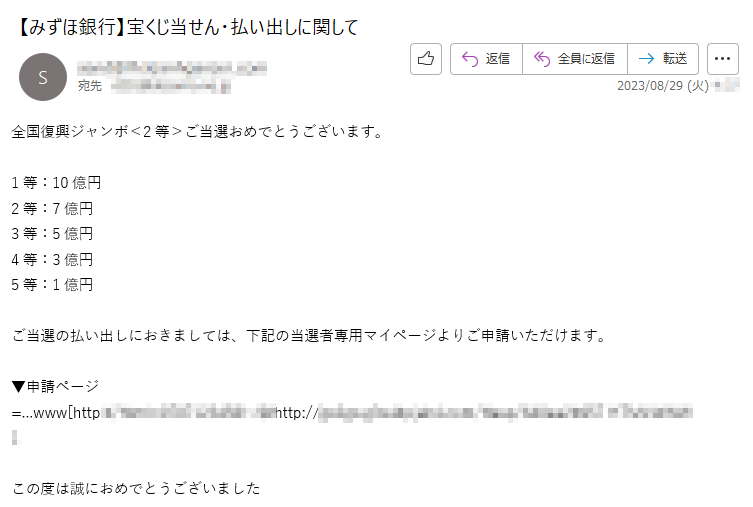Click the recipient address beside 宛先

[x=171, y=86]
